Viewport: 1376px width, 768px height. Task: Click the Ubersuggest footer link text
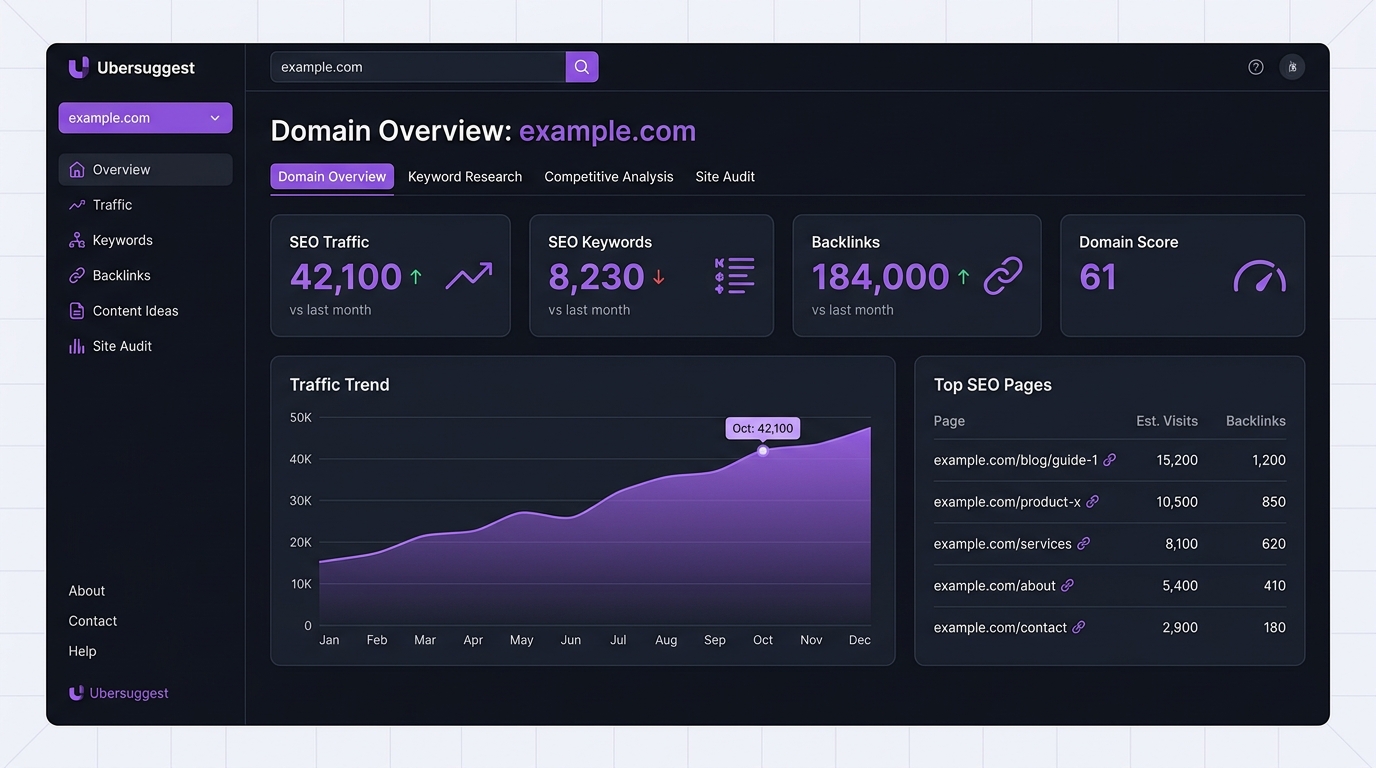point(129,693)
